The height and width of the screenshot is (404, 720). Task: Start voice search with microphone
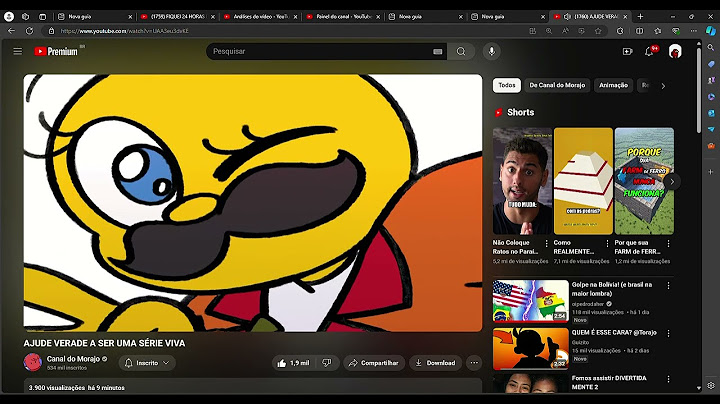(x=491, y=51)
